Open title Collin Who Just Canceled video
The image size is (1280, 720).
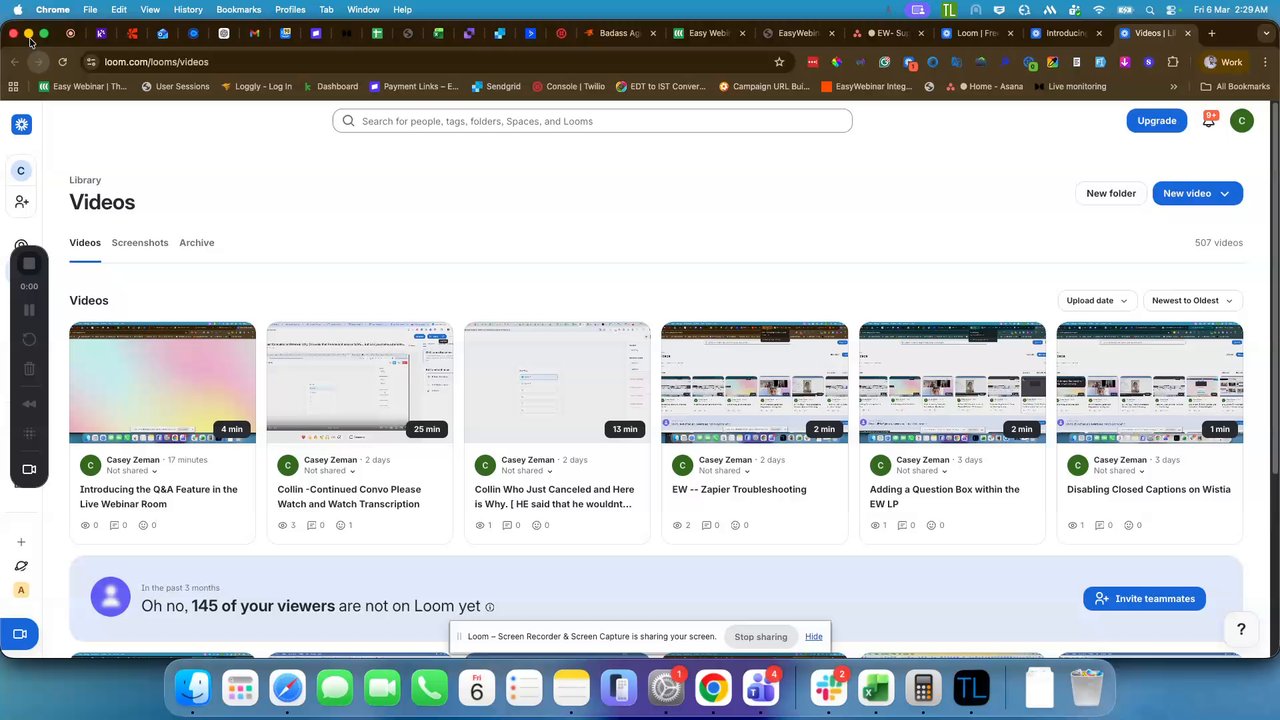[x=554, y=497]
